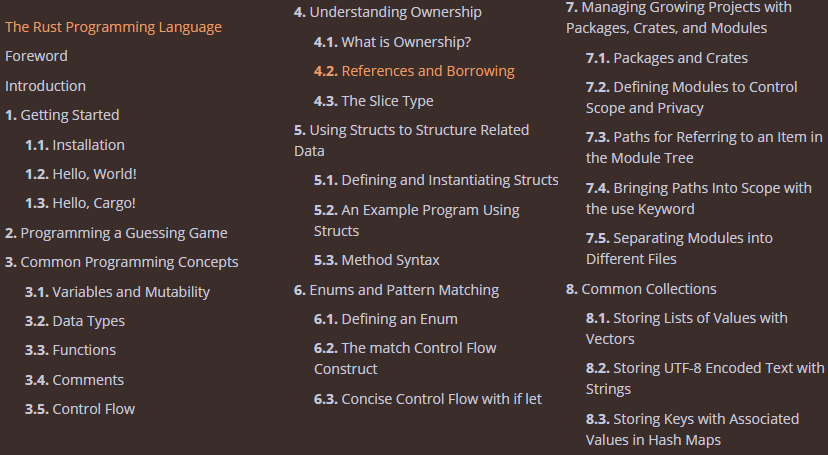The width and height of the screenshot is (828, 455).
Task: Go to 5.1 Defining and Instantiating Structs
Action: pos(436,180)
